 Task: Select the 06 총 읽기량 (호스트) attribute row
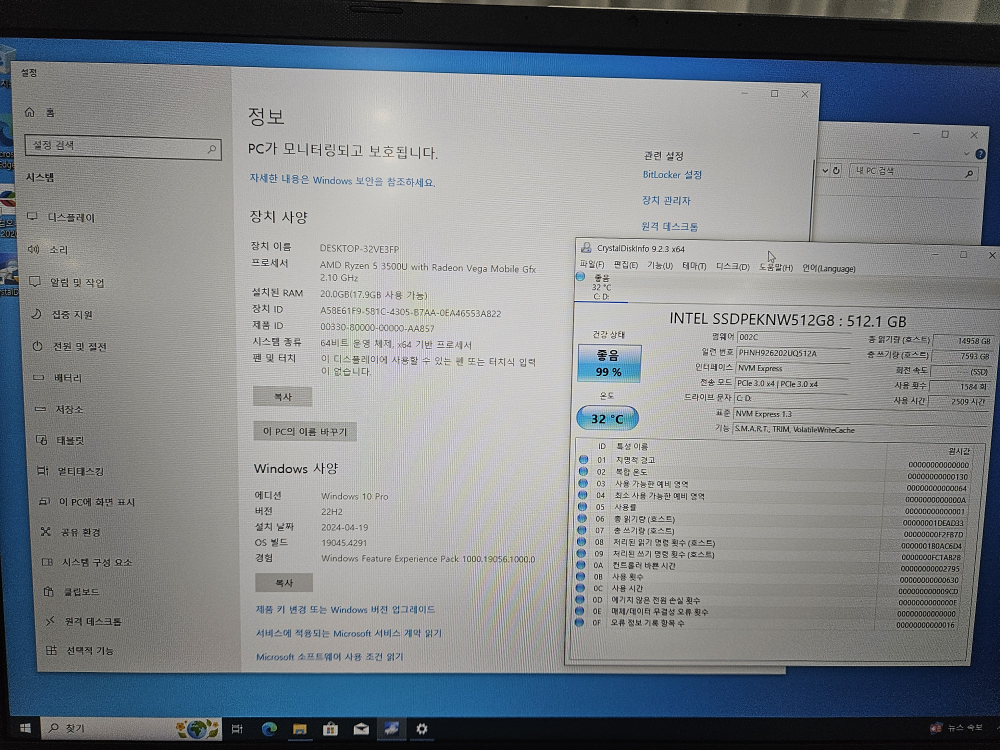(774, 519)
